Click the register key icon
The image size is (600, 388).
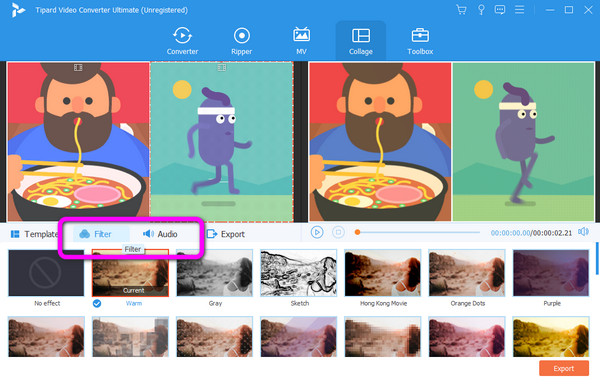pyautogui.click(x=481, y=10)
